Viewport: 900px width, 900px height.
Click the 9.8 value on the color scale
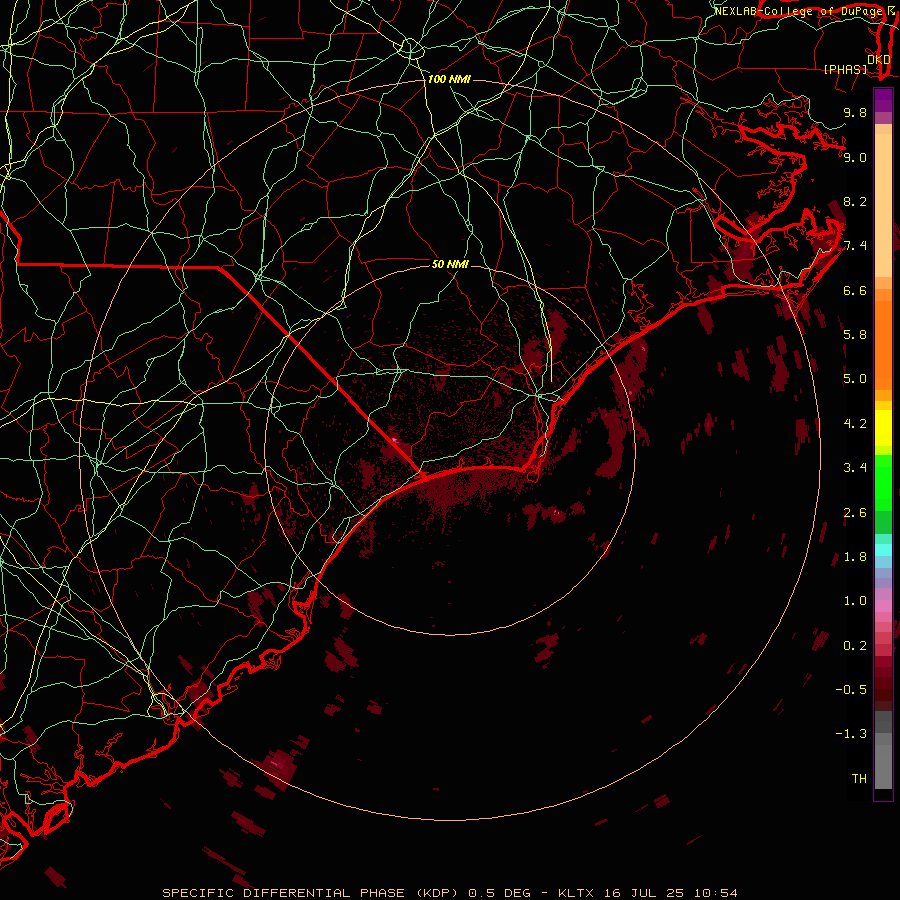tap(855, 112)
